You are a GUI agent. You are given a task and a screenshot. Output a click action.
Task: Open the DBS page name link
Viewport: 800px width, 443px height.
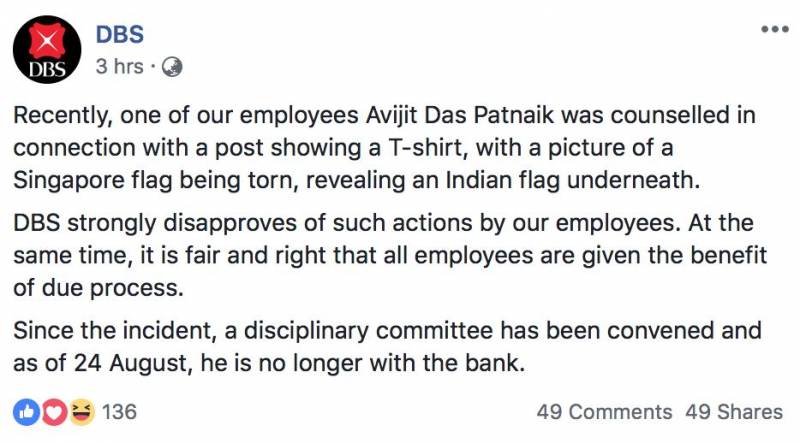(x=120, y=34)
